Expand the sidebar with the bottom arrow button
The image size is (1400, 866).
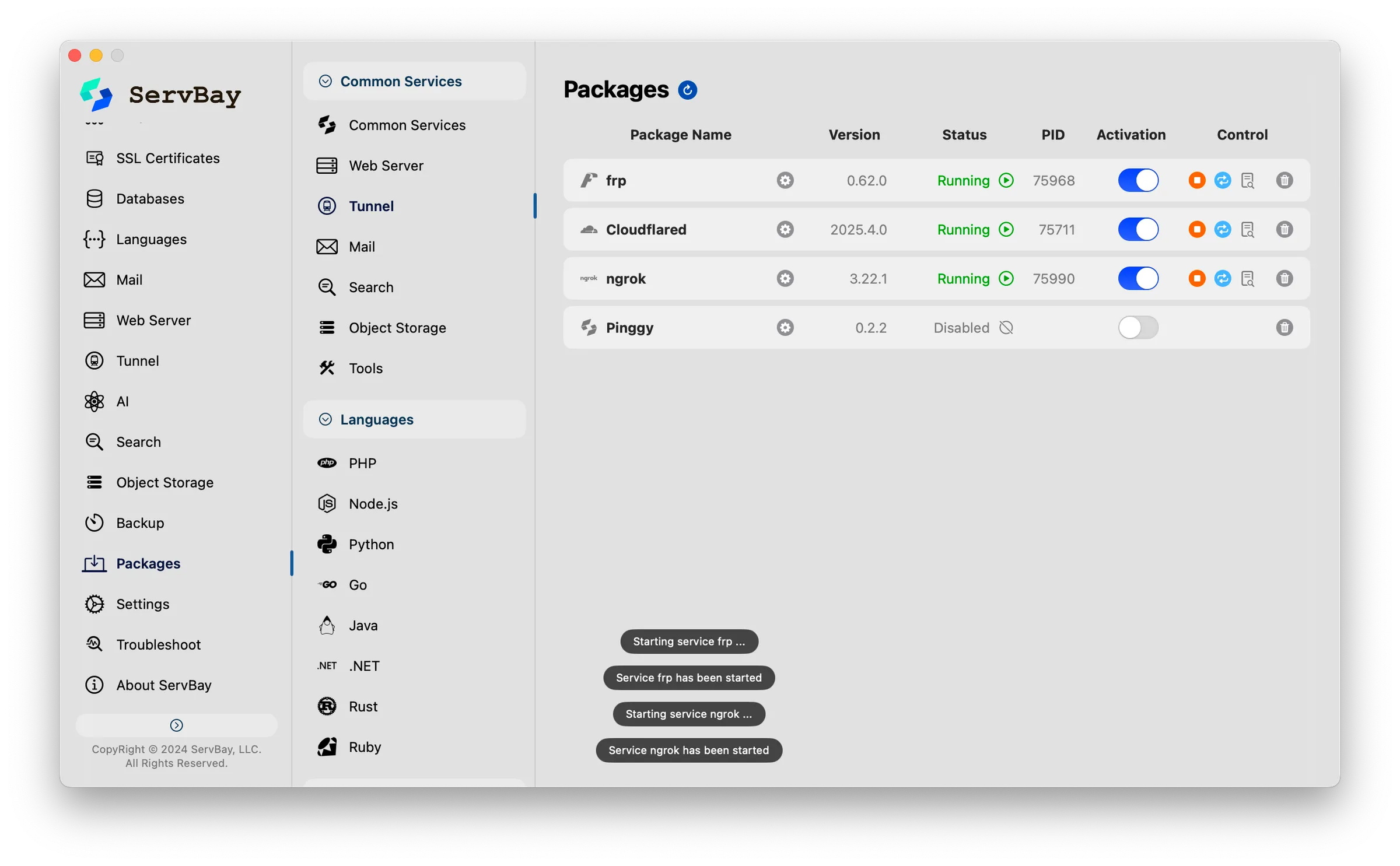point(176,725)
